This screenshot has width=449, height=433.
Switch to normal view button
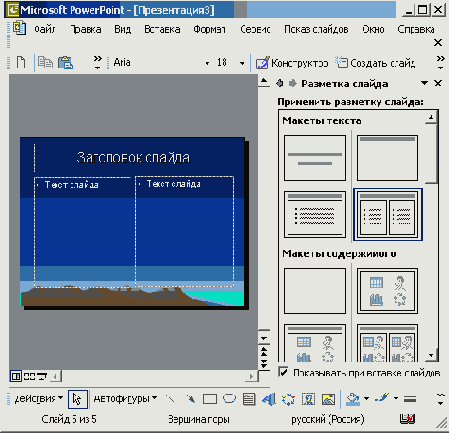coord(15,376)
